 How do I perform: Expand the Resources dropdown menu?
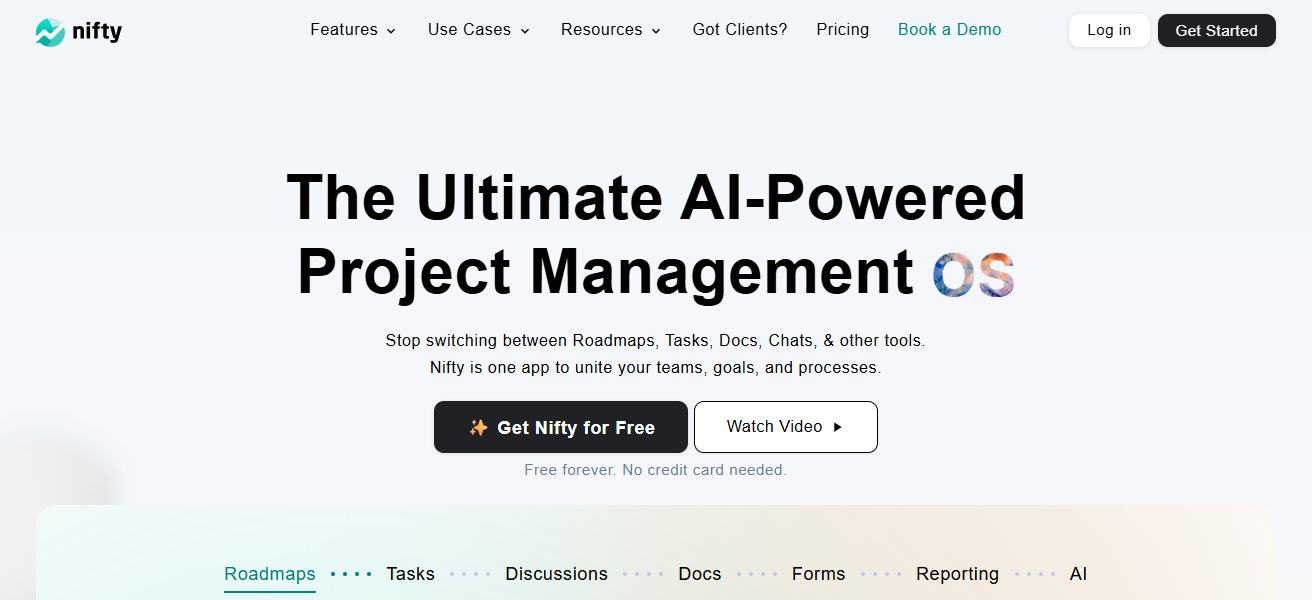[610, 30]
